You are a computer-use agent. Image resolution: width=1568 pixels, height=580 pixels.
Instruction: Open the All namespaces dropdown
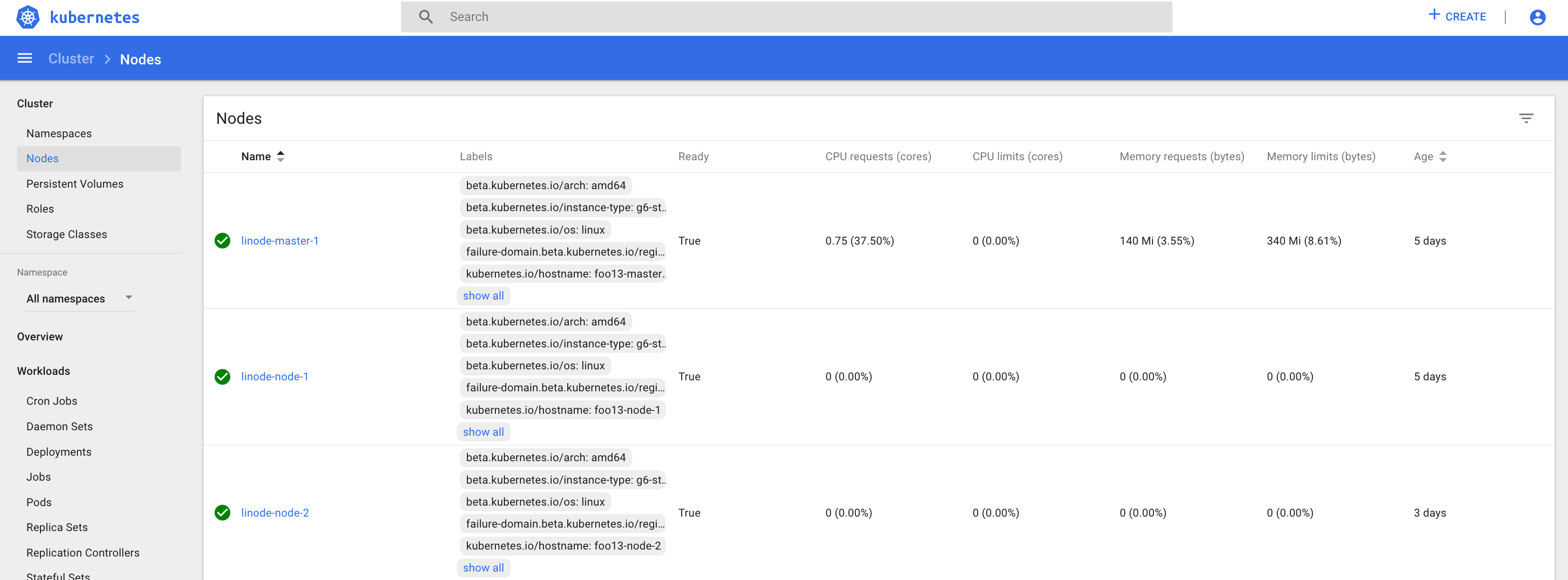[x=80, y=299]
